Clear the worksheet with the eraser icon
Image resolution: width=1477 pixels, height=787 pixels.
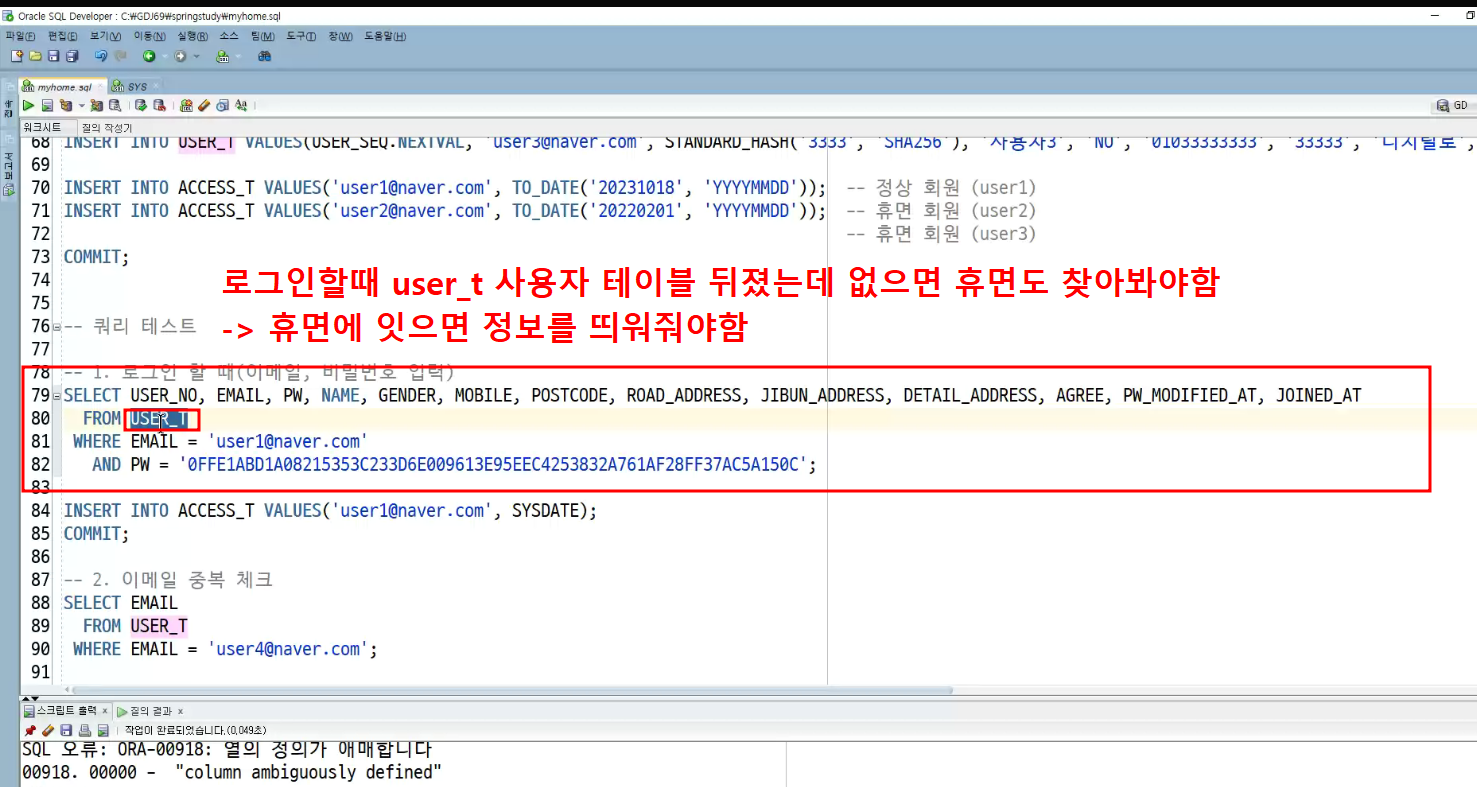point(204,105)
